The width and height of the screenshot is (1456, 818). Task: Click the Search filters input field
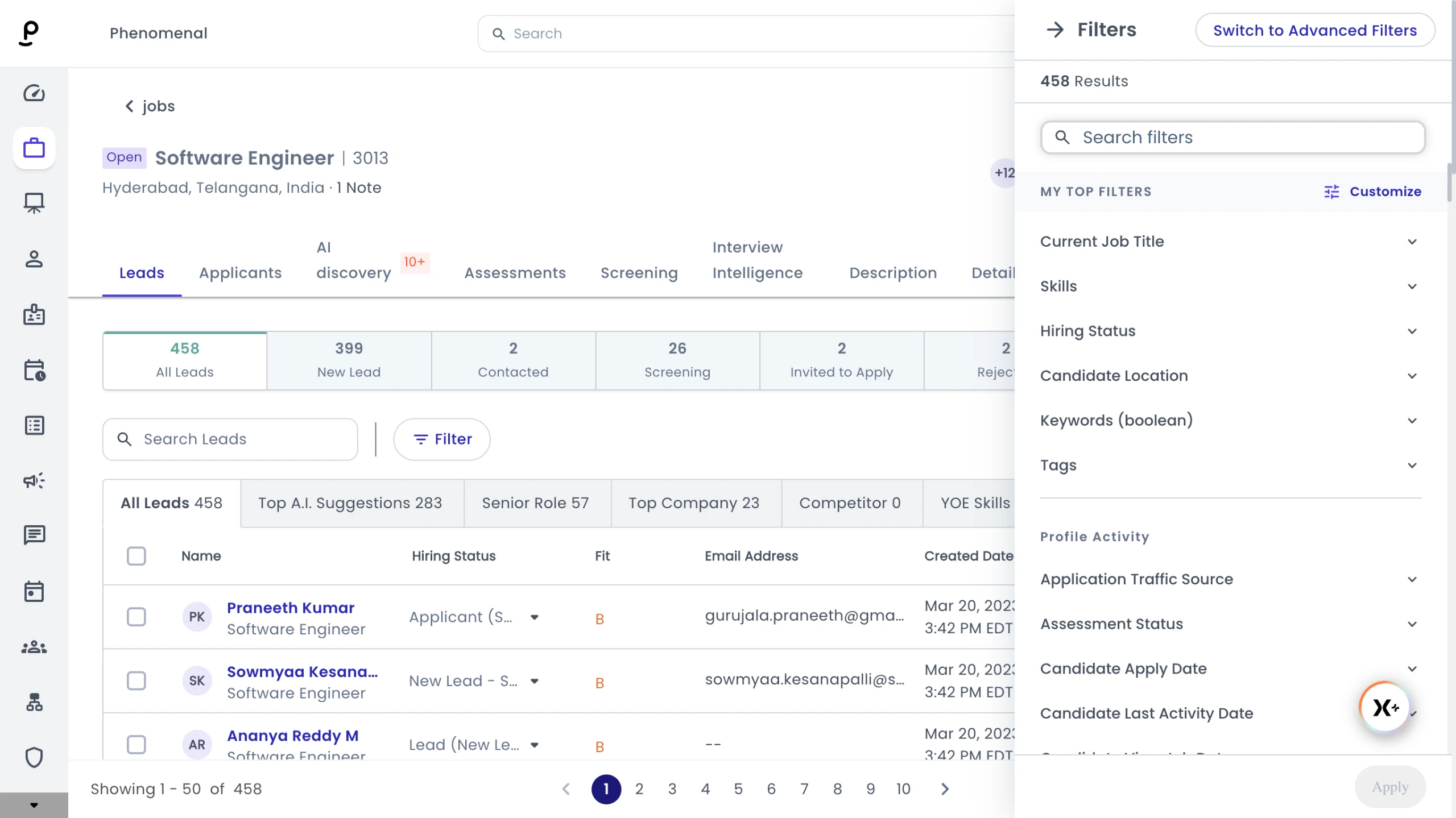coord(1233,138)
